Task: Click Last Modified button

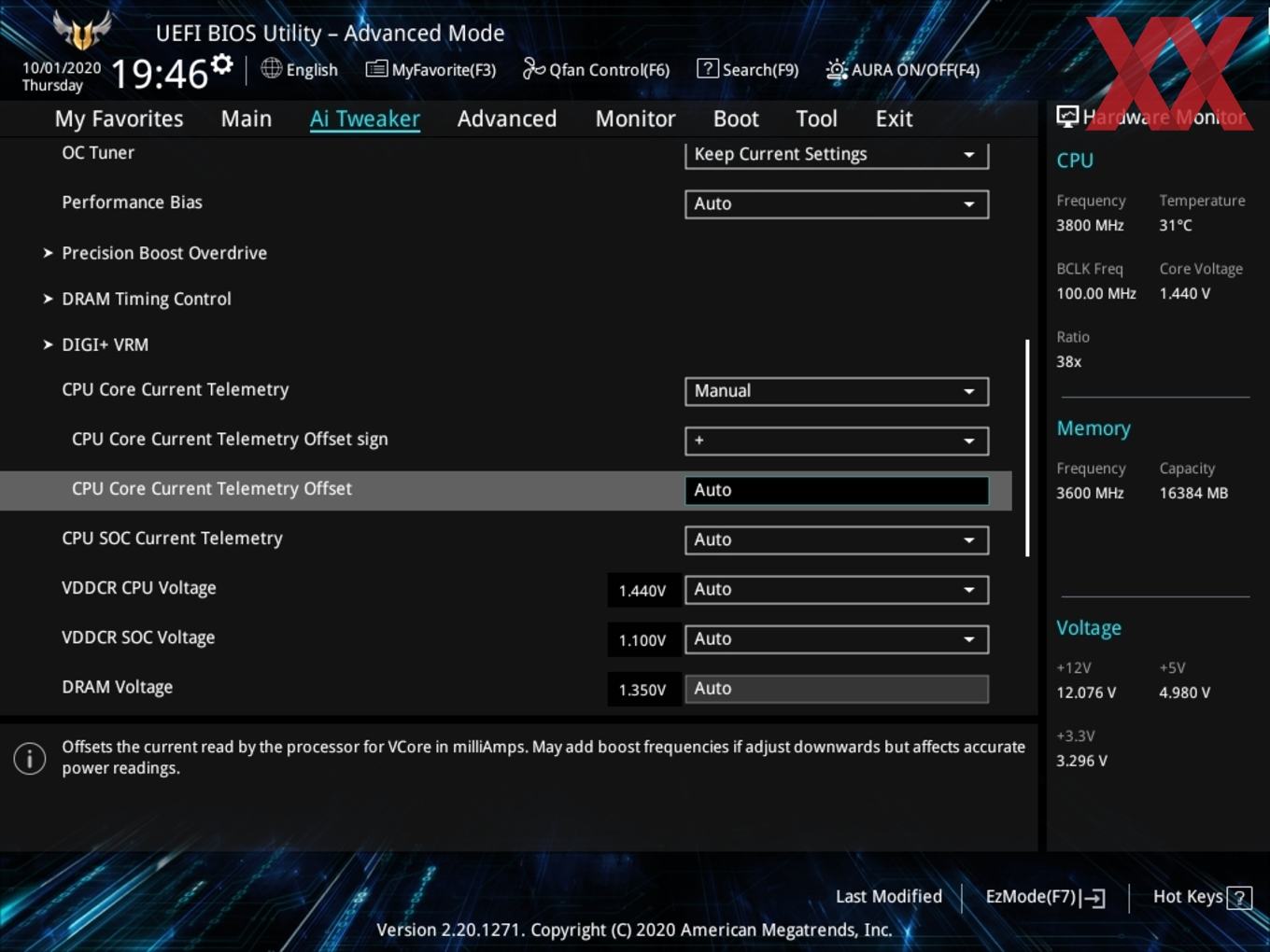Action: tap(889, 897)
